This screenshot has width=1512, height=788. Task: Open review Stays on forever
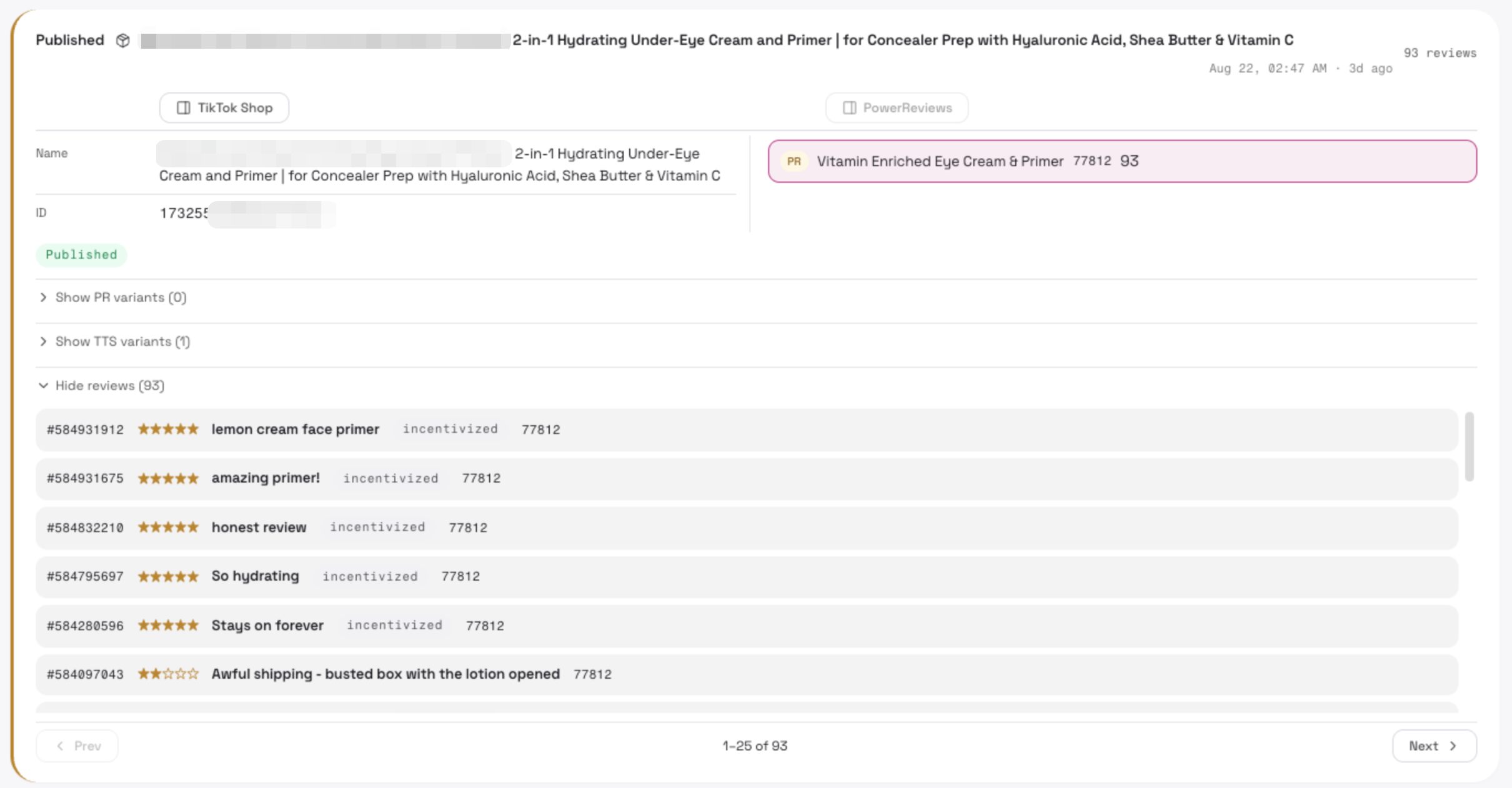(747, 626)
